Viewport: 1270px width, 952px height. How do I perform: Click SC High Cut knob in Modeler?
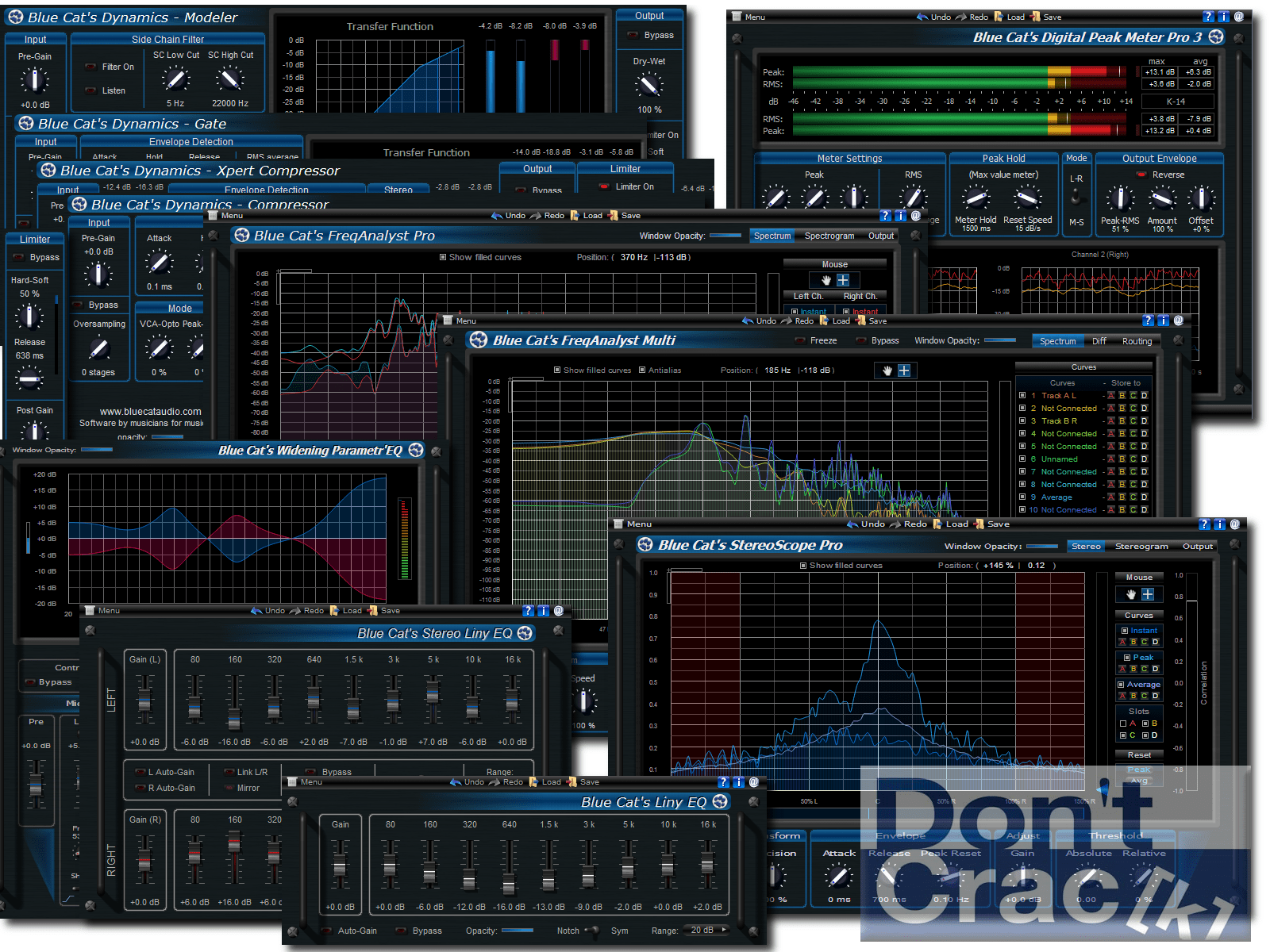tap(230, 79)
